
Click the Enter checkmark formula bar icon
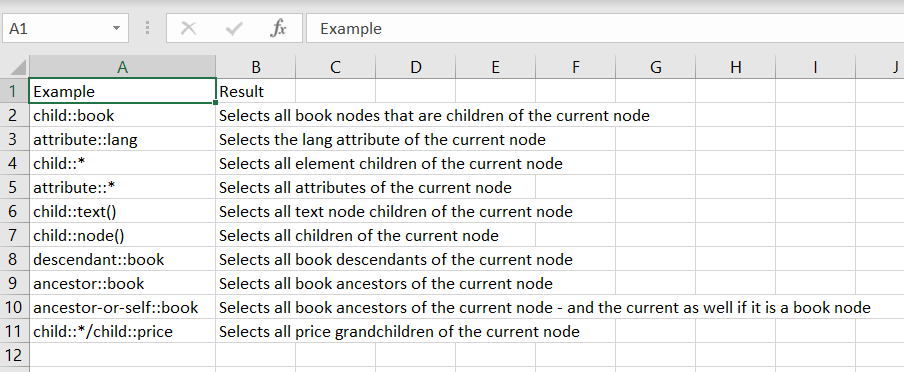tap(233, 28)
